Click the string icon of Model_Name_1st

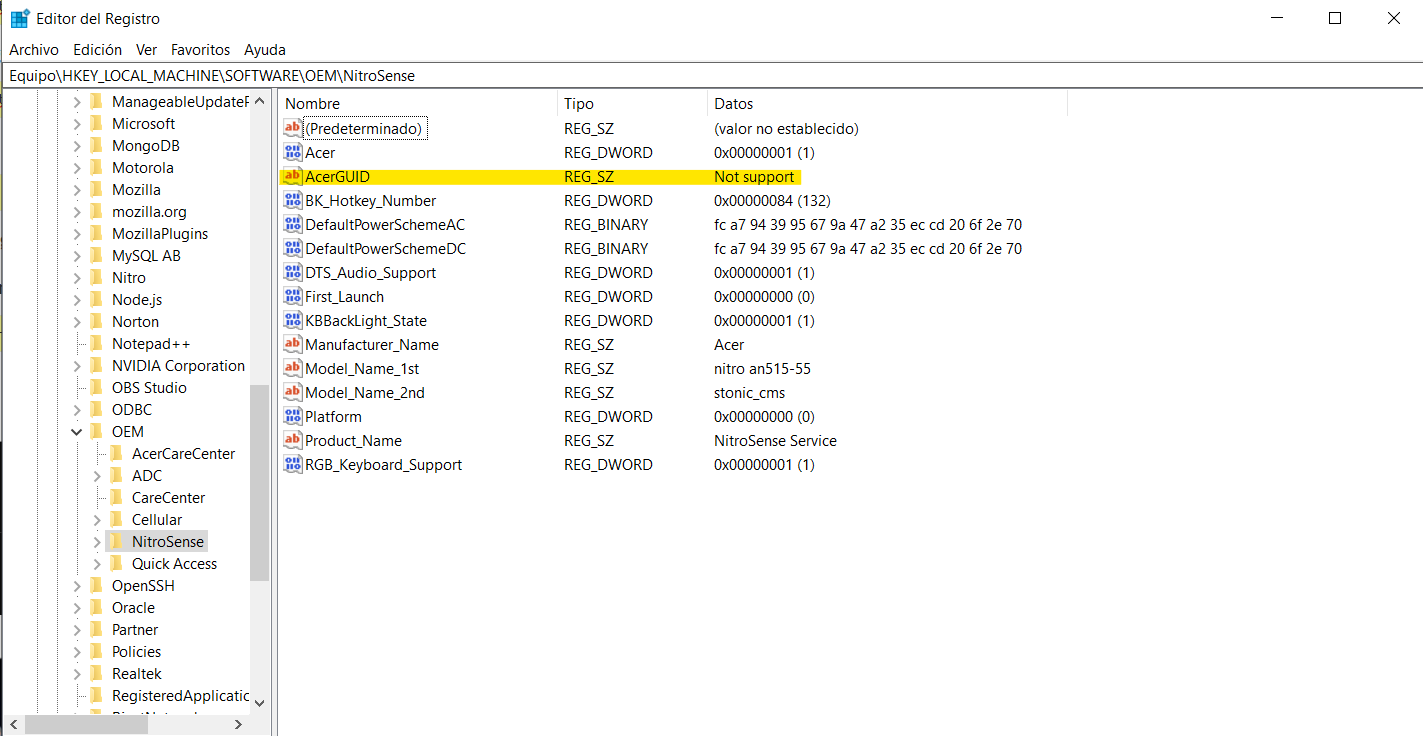click(x=293, y=368)
